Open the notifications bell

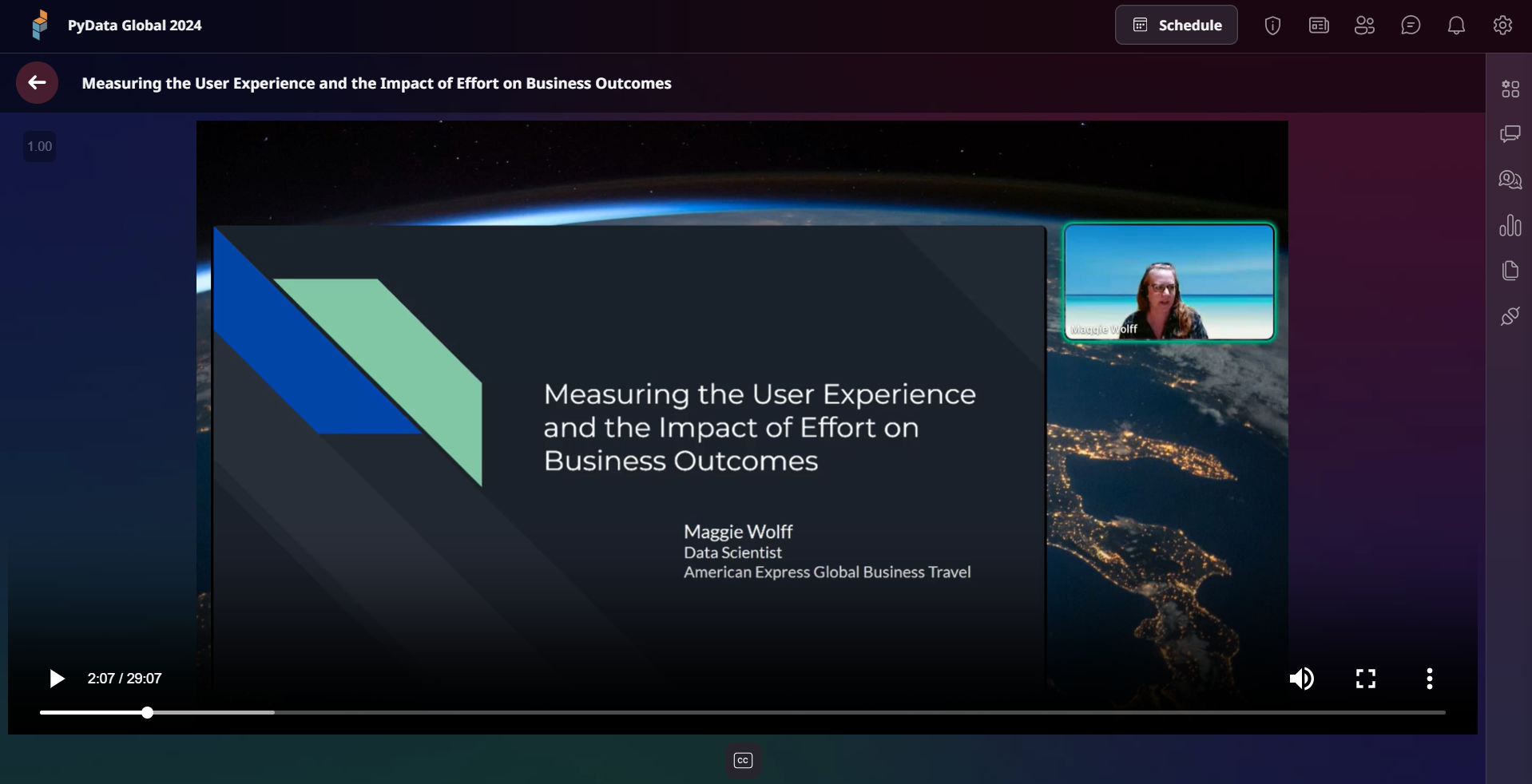(x=1456, y=26)
